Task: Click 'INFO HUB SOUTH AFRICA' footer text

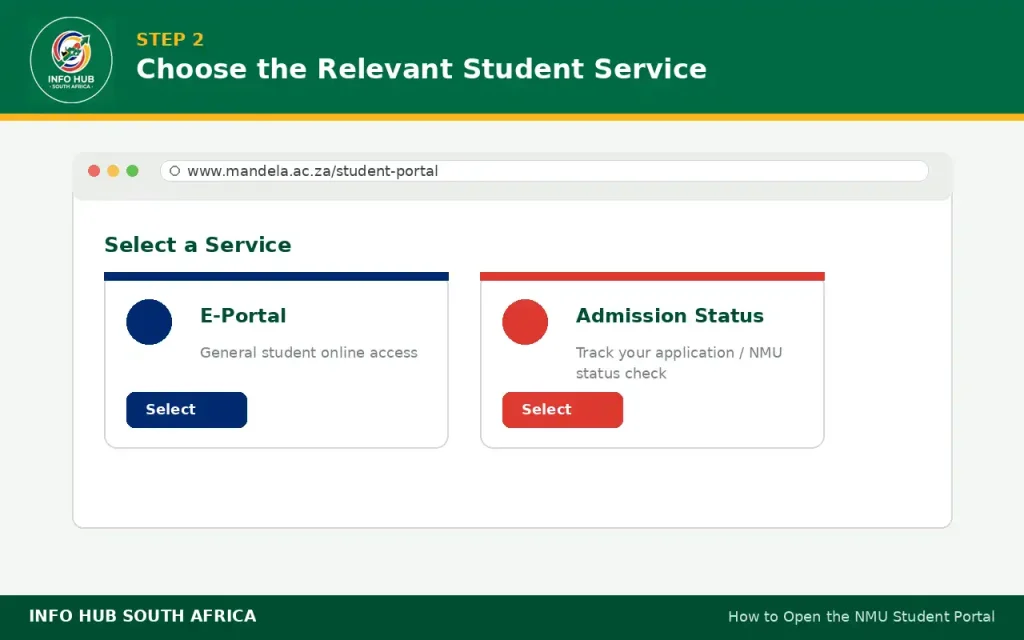Action: pyautogui.click(x=142, y=616)
